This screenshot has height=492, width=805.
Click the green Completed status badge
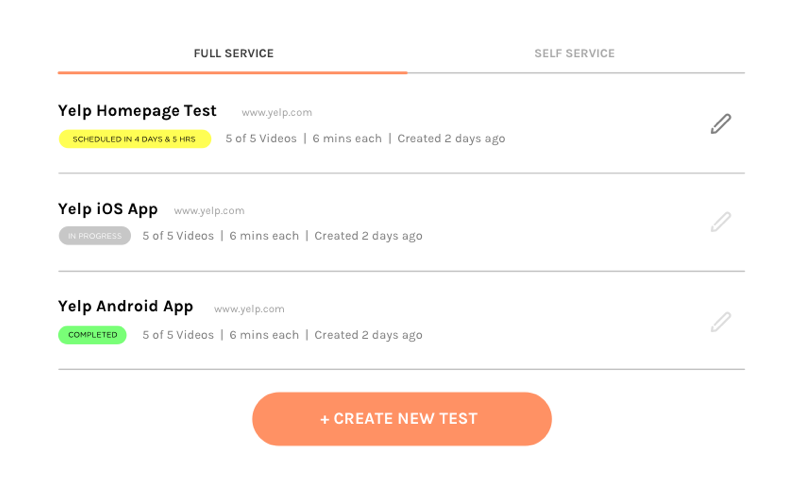point(92,335)
